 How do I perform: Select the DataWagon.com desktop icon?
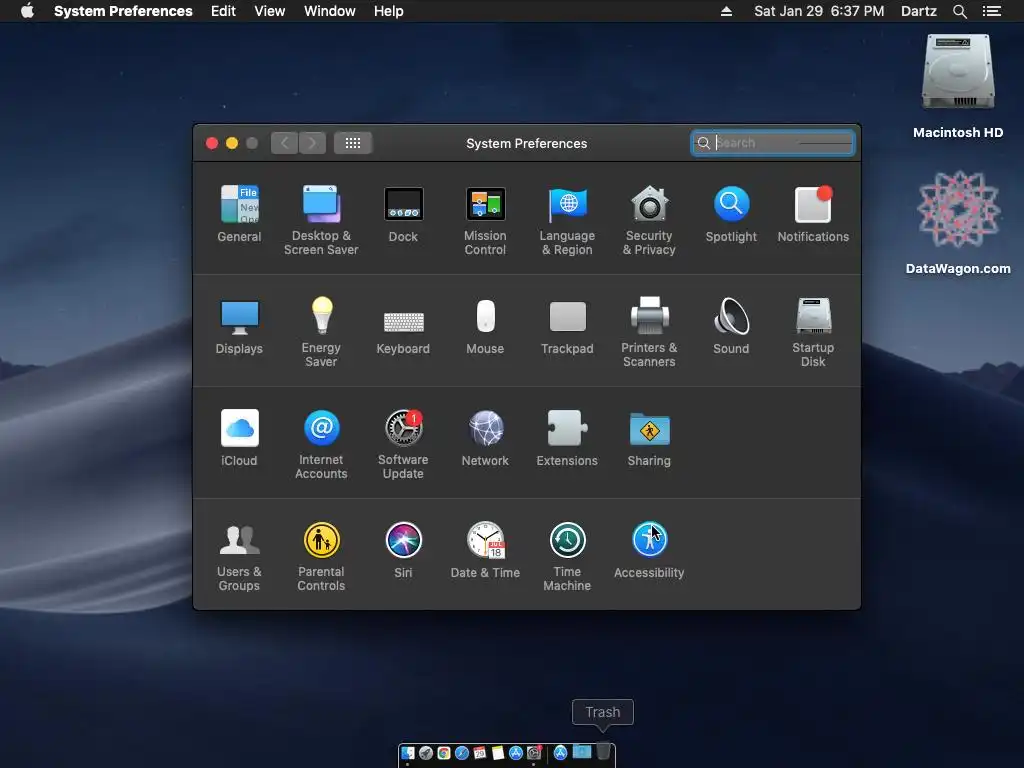[x=958, y=223]
